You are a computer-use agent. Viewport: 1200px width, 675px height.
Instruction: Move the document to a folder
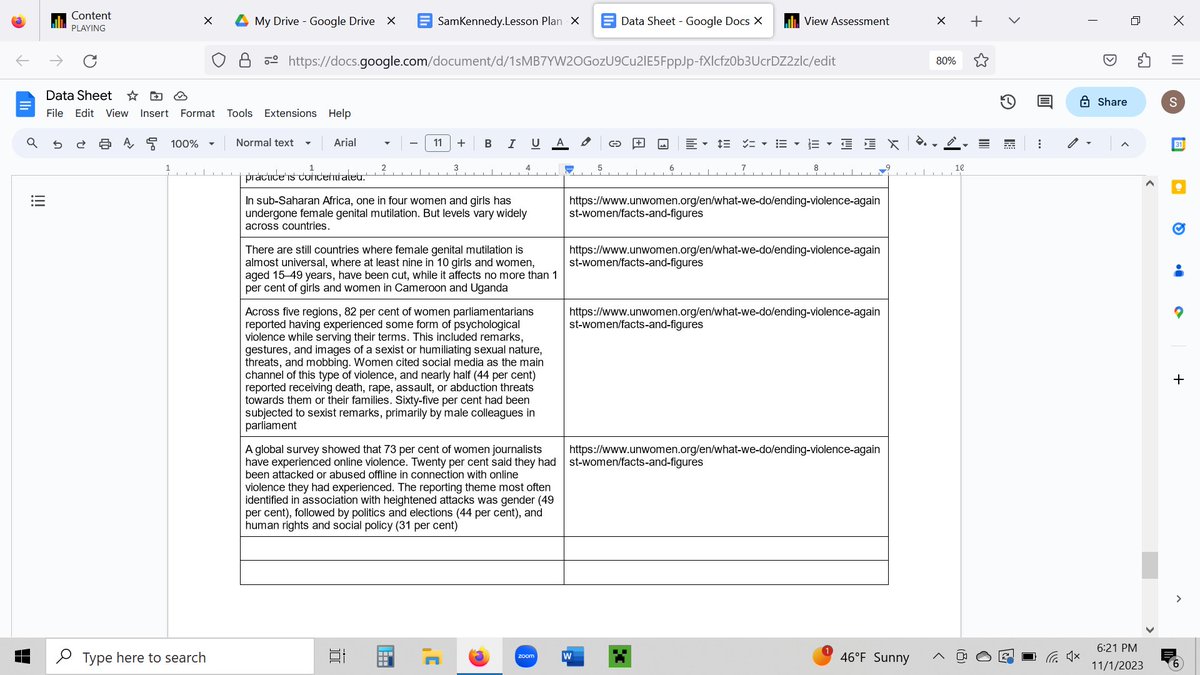coord(156,96)
